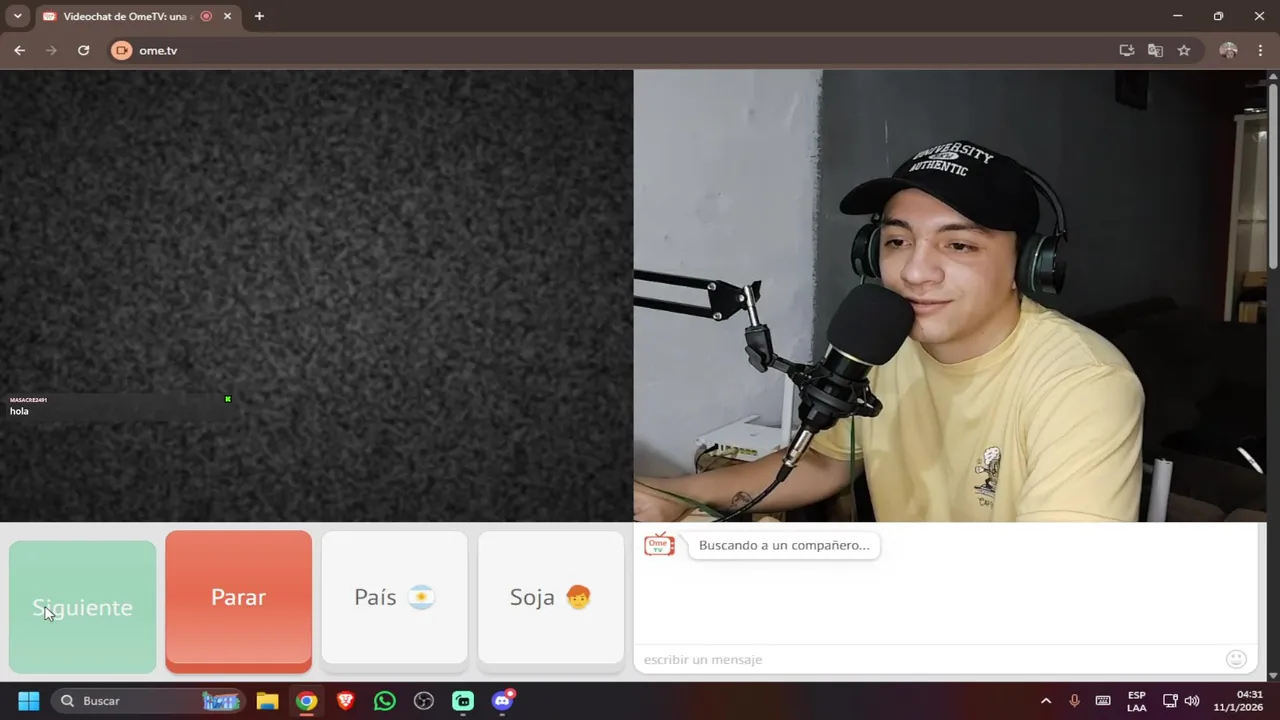Click the taskbar Buscar search box
The height and width of the screenshot is (720, 1280).
(150, 701)
